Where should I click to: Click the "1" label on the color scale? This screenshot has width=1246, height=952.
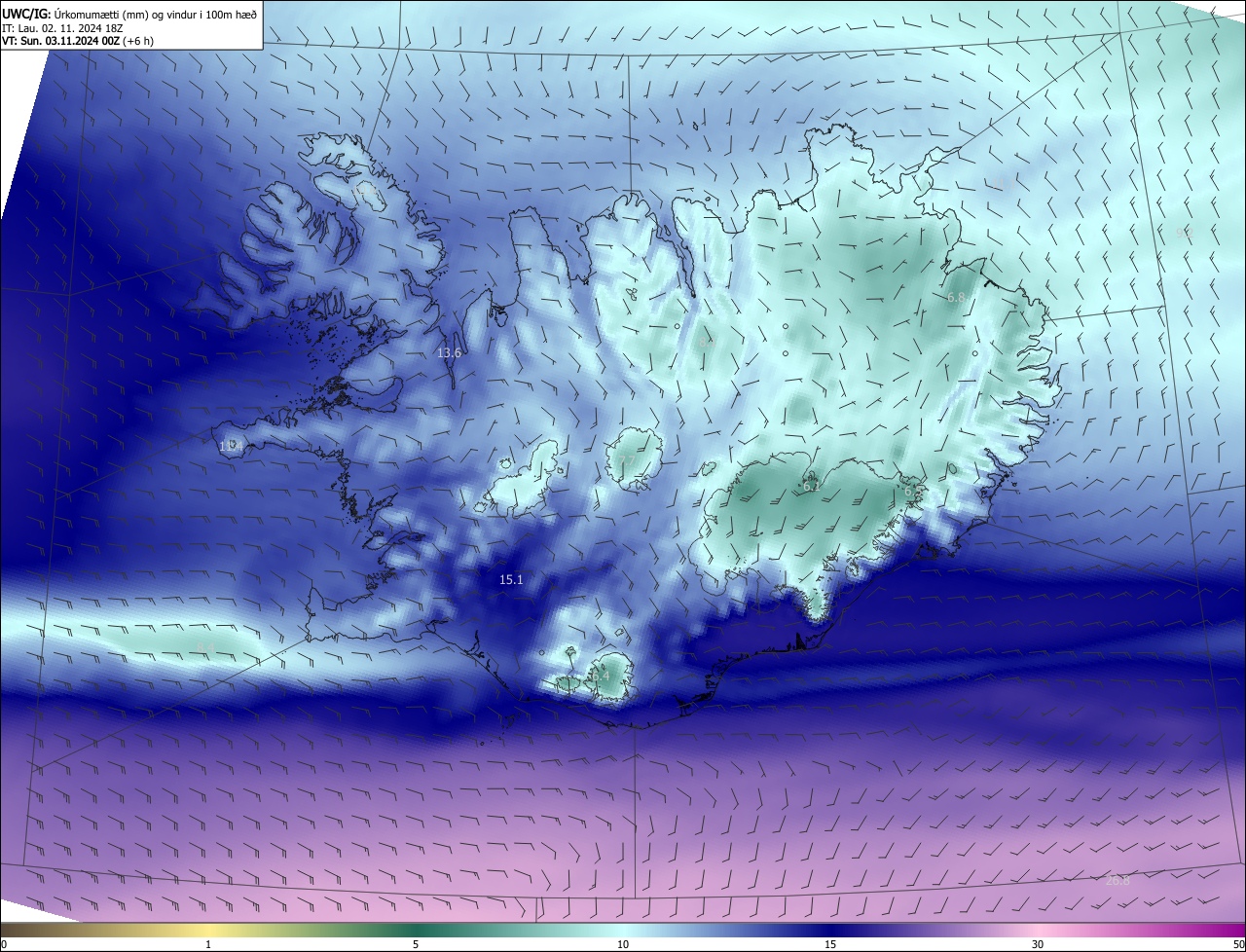click(208, 944)
